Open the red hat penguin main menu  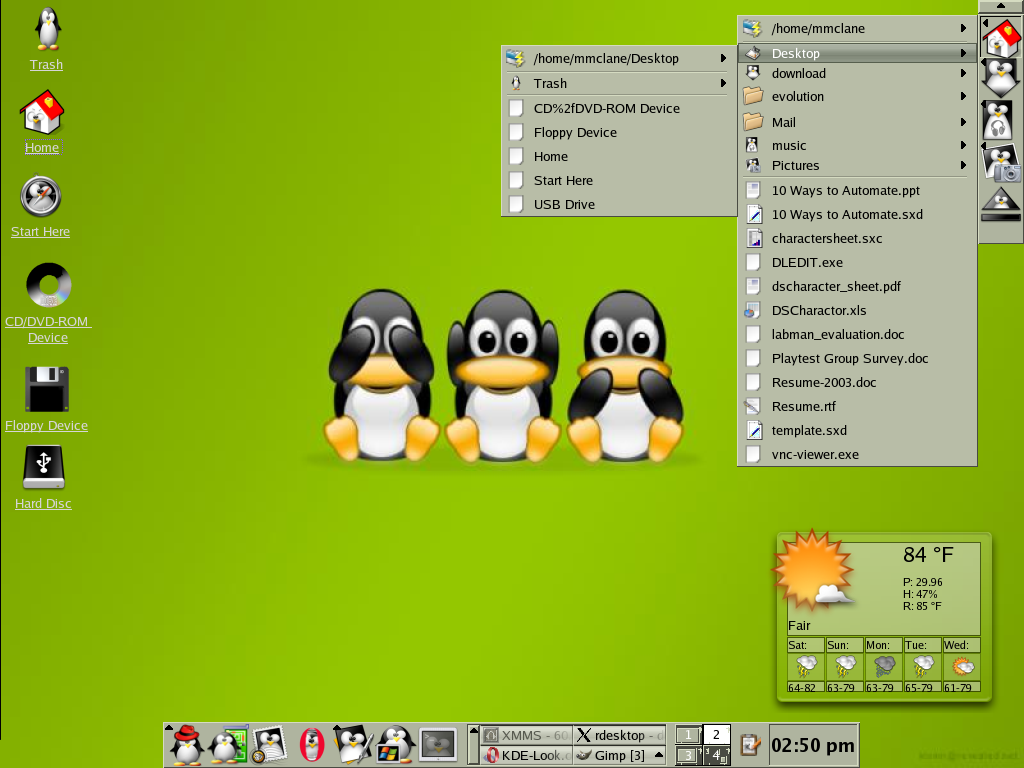click(x=186, y=744)
